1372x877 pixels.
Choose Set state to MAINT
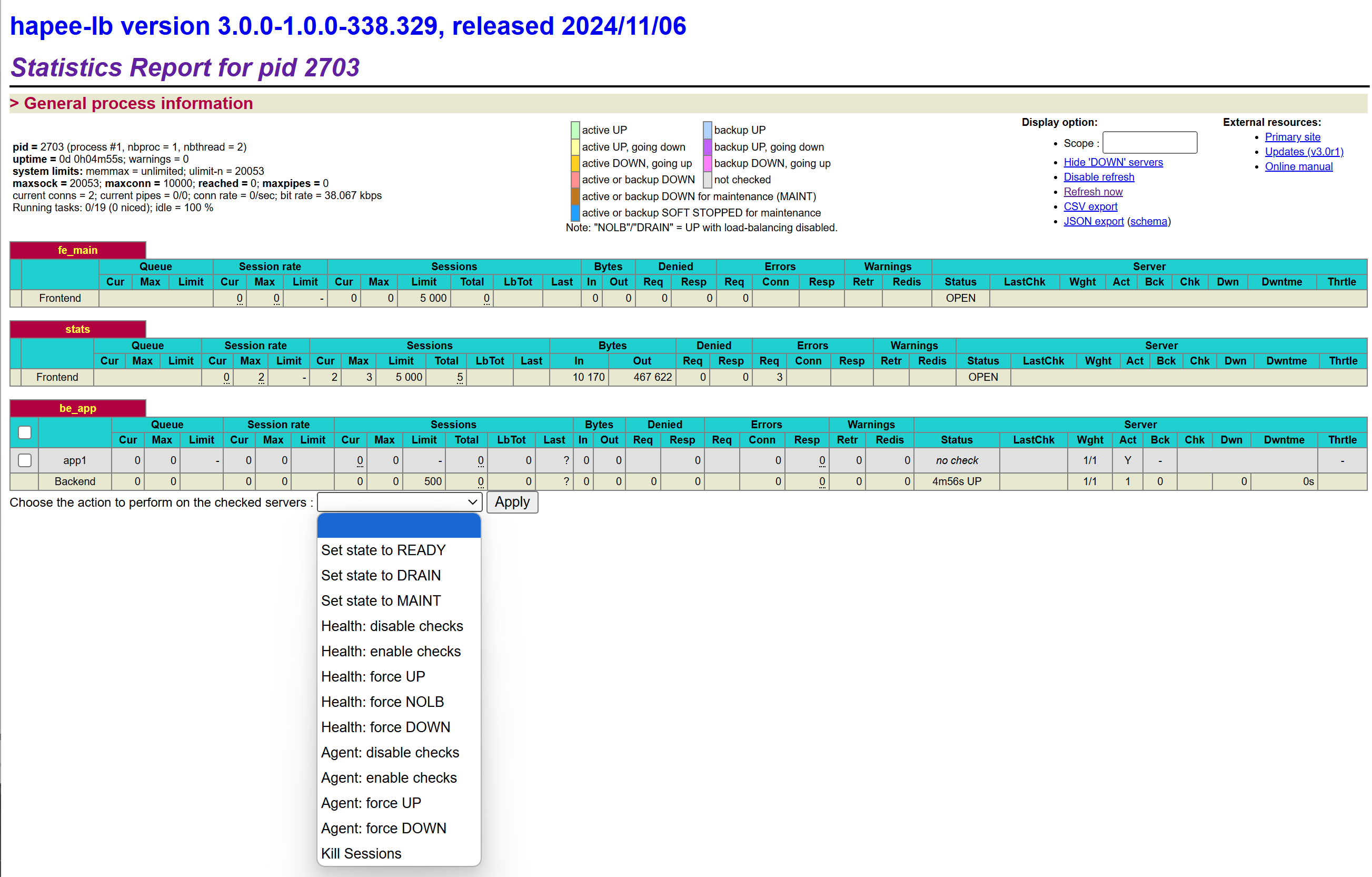(x=399, y=600)
